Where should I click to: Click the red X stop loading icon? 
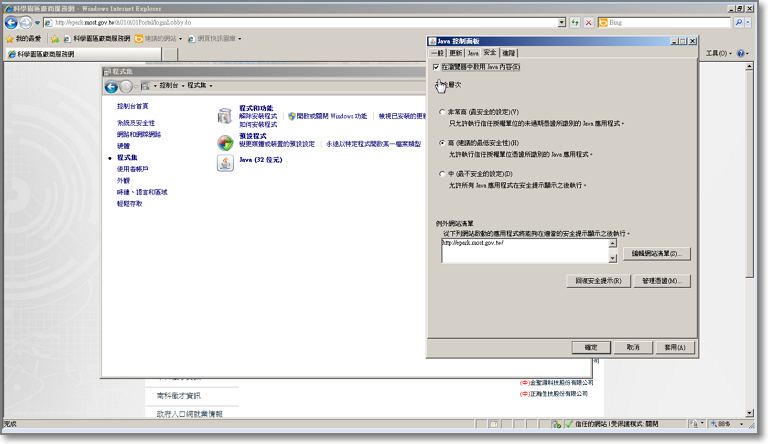click(x=589, y=23)
